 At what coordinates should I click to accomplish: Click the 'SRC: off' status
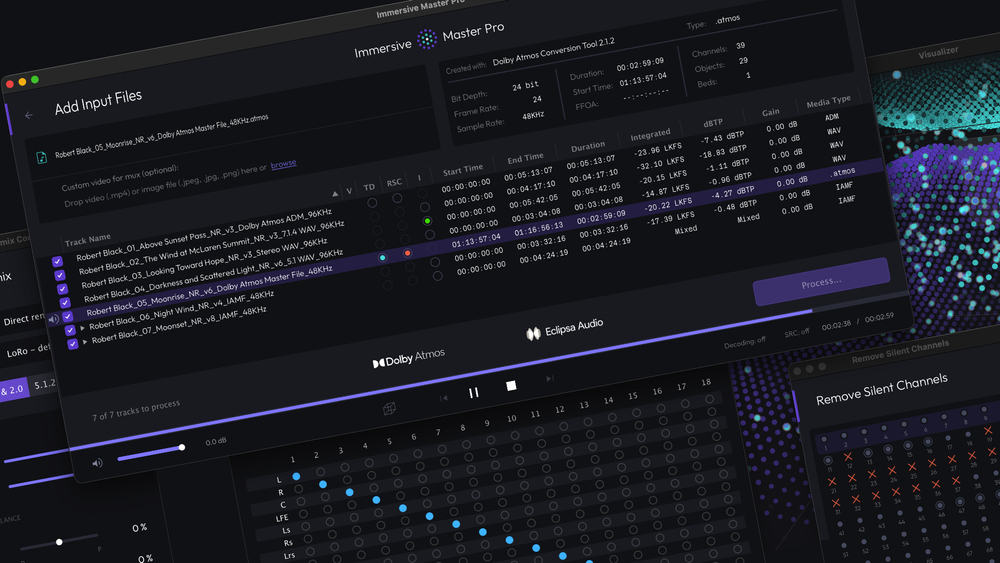tap(797, 333)
